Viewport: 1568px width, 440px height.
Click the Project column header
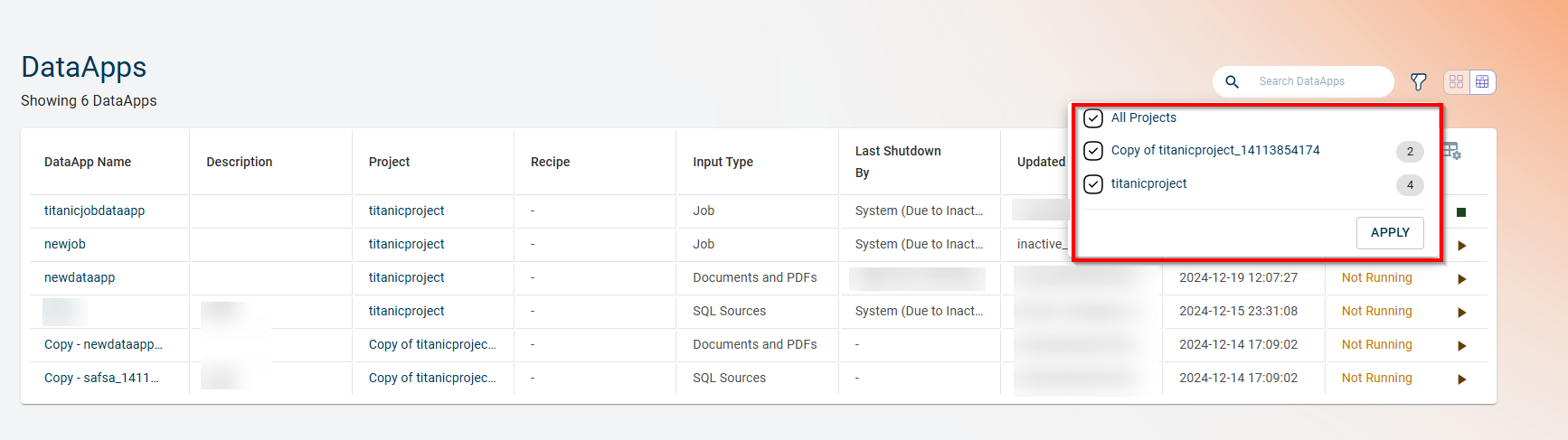pyautogui.click(x=389, y=162)
